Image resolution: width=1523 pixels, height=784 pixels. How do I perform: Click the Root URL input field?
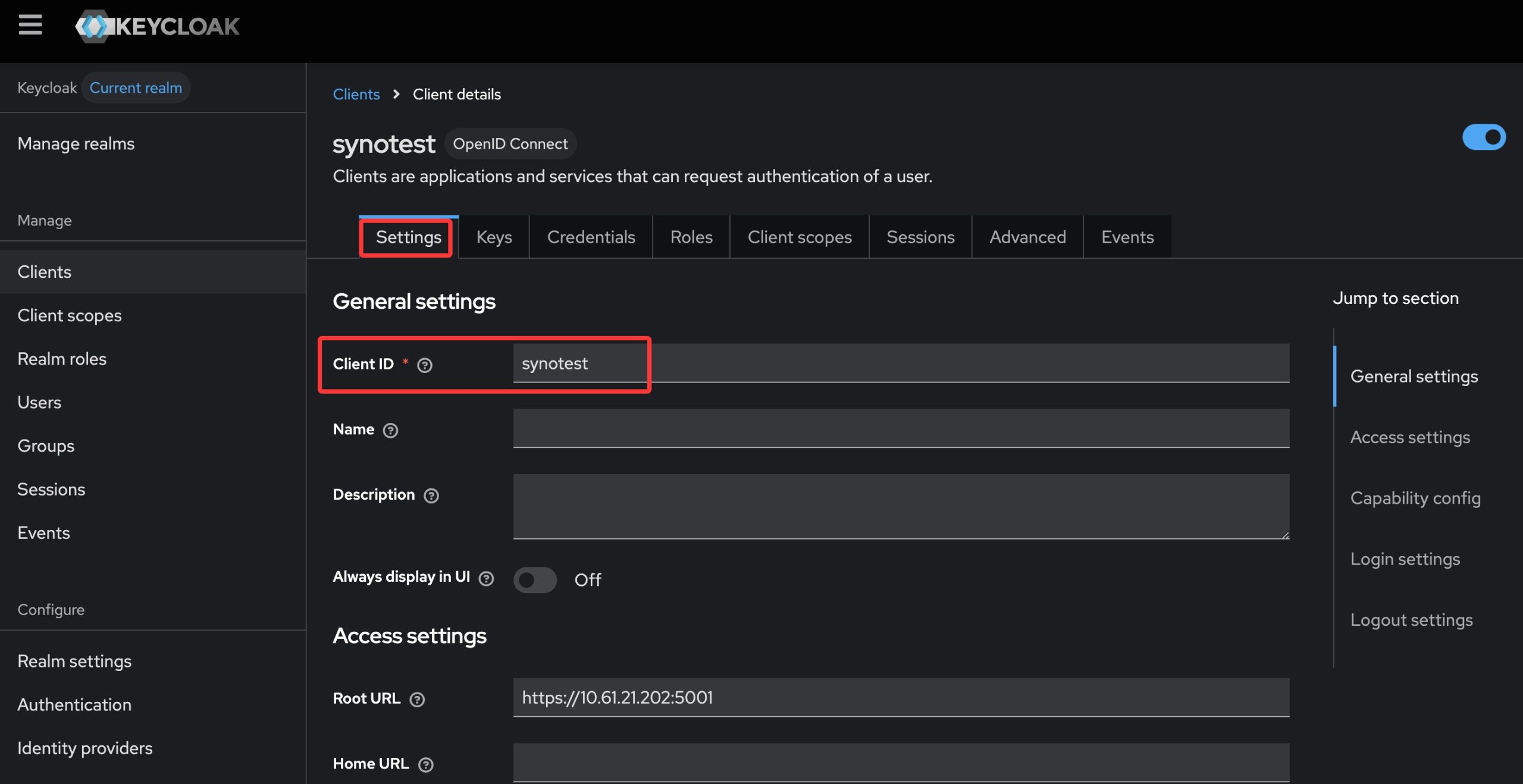click(x=901, y=697)
